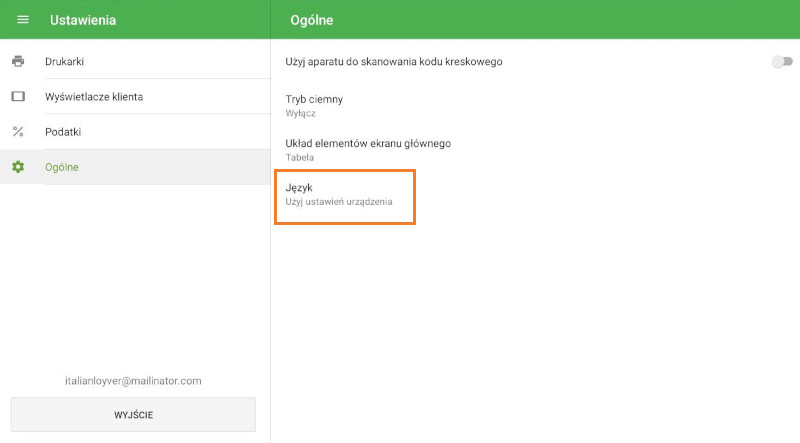Click the 'Użyj aparatu do skanowania kodu kreskowego' label

tap(394, 62)
